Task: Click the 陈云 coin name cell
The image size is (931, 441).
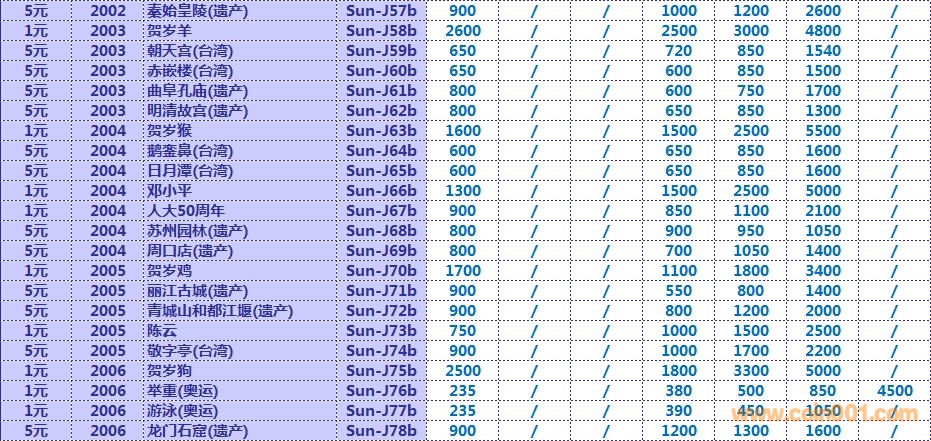Action: (163, 331)
